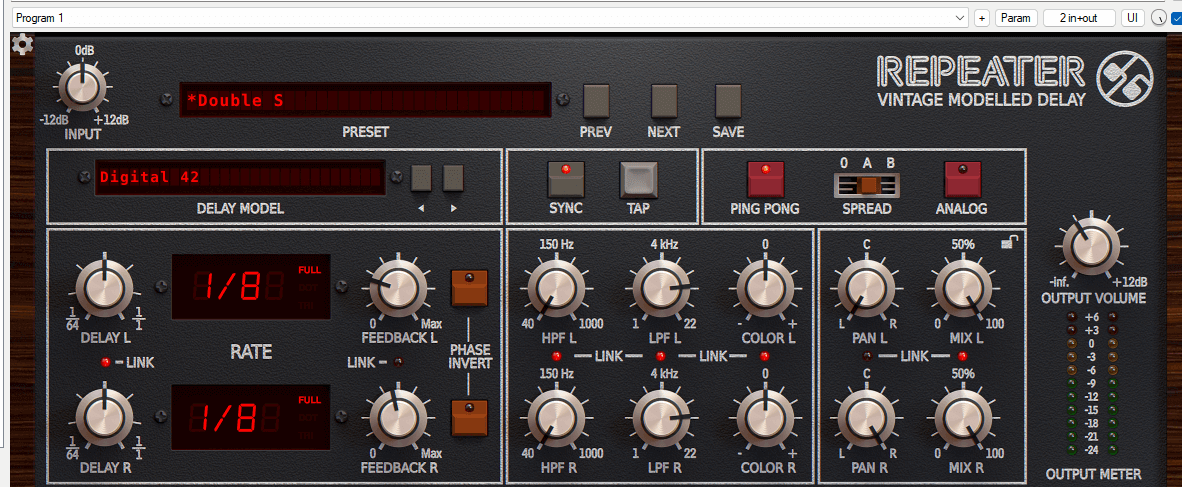
Task: Toggle the Delay LINK LED
Action: [x=106, y=363]
